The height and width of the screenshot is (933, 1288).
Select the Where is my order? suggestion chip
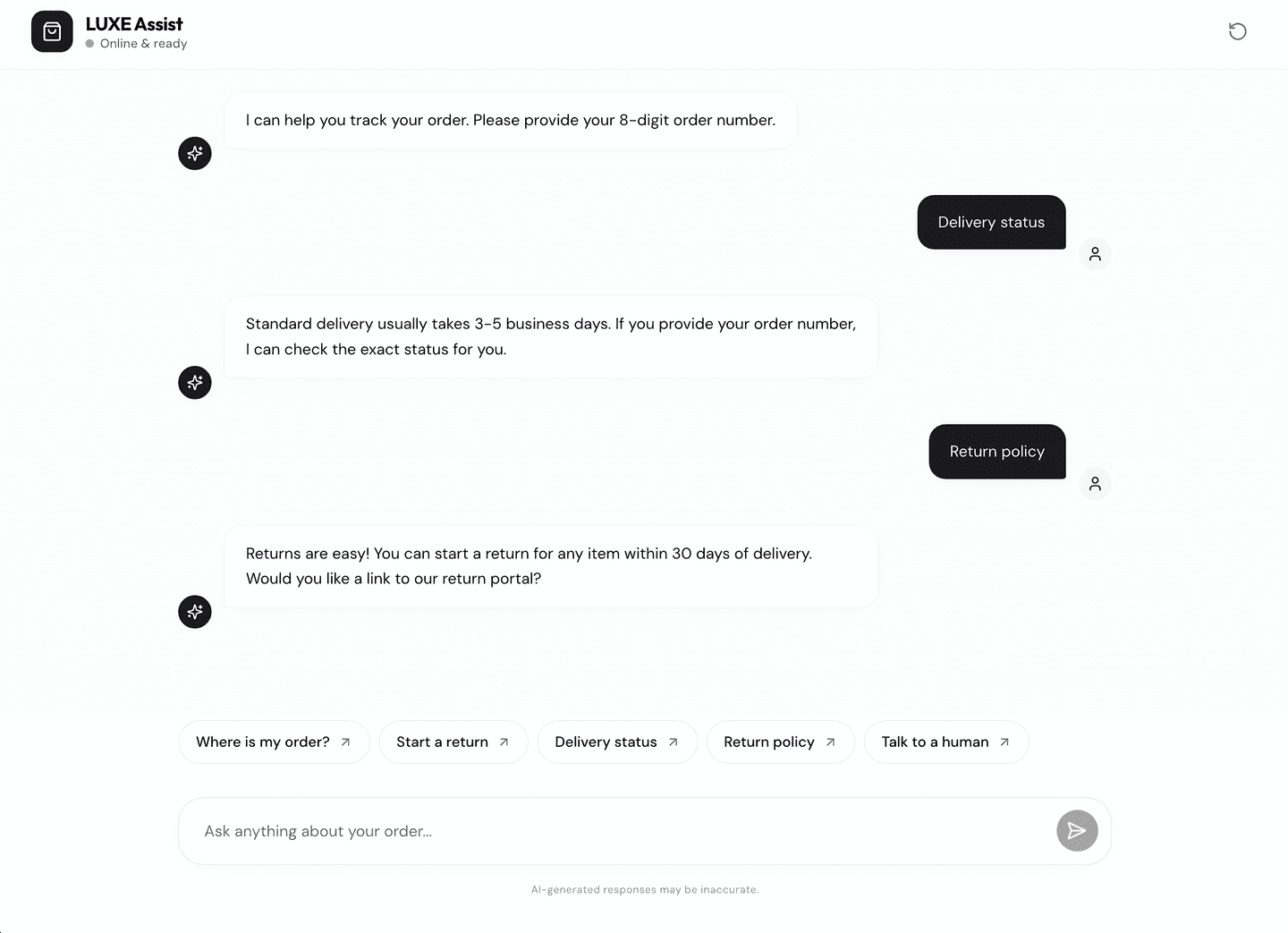(274, 742)
